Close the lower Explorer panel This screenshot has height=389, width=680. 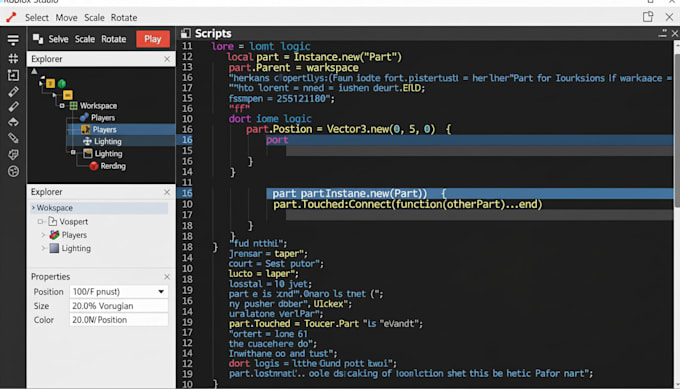[x=167, y=192]
